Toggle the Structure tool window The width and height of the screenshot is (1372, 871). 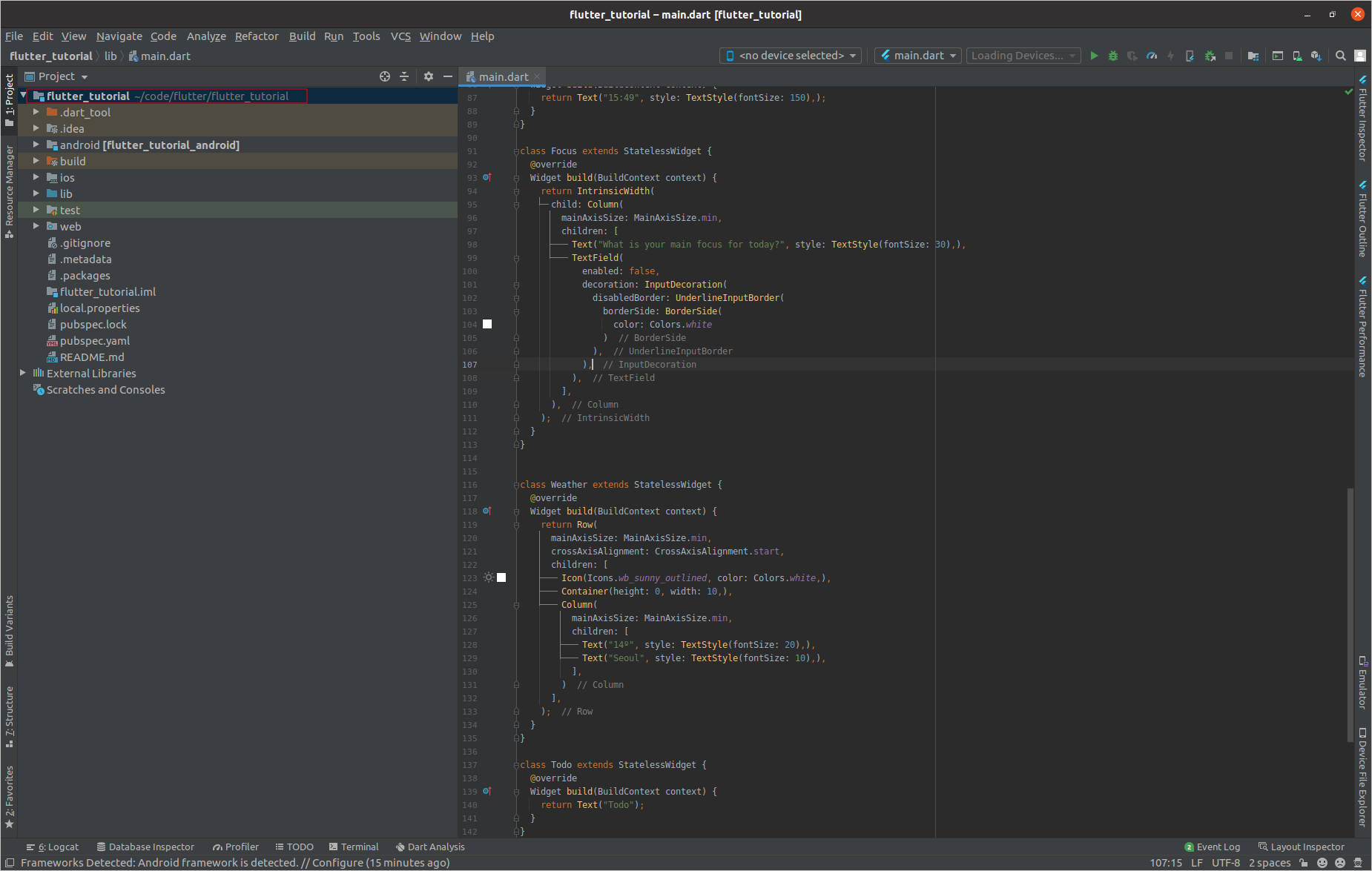9,716
